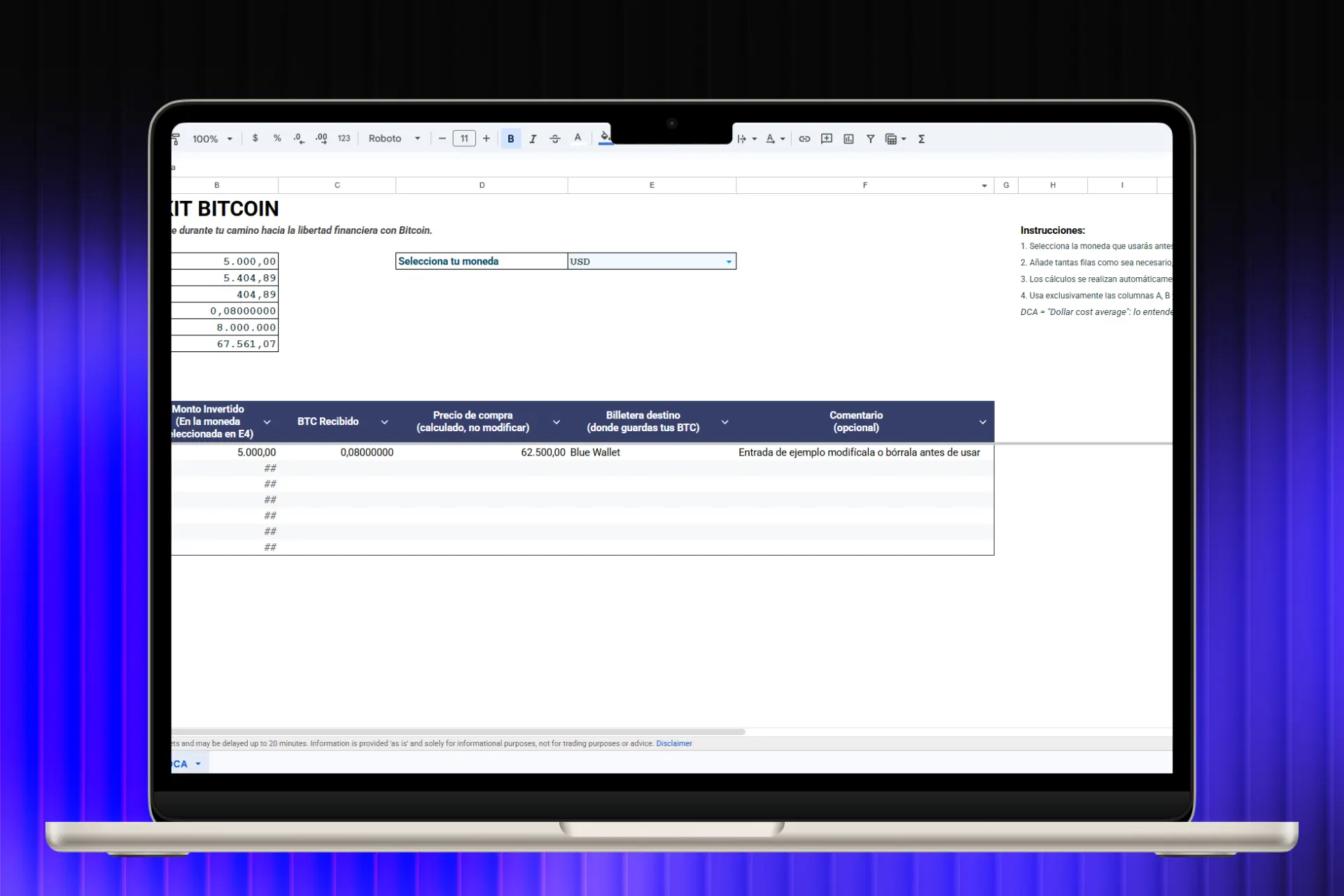Open the DCA sheet tab menu
The width and height of the screenshot is (1344, 896).
(198, 764)
